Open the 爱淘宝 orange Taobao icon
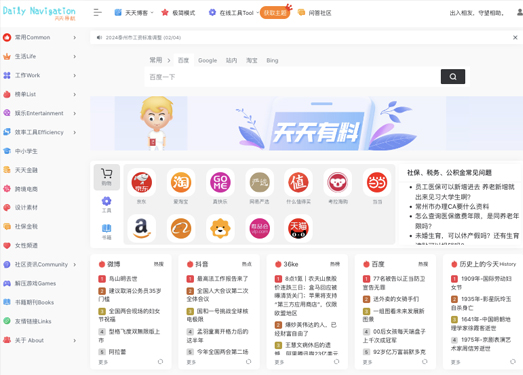 pos(181,182)
